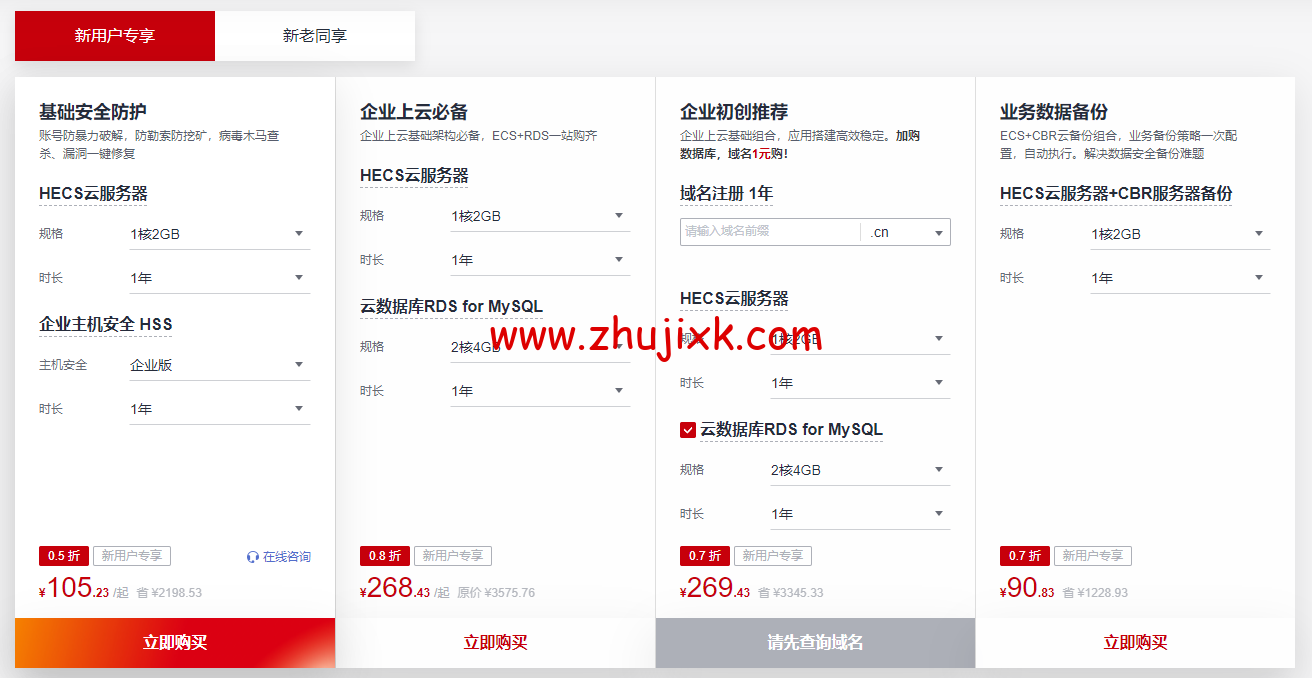Click the 请先查询域名 button

point(814,643)
